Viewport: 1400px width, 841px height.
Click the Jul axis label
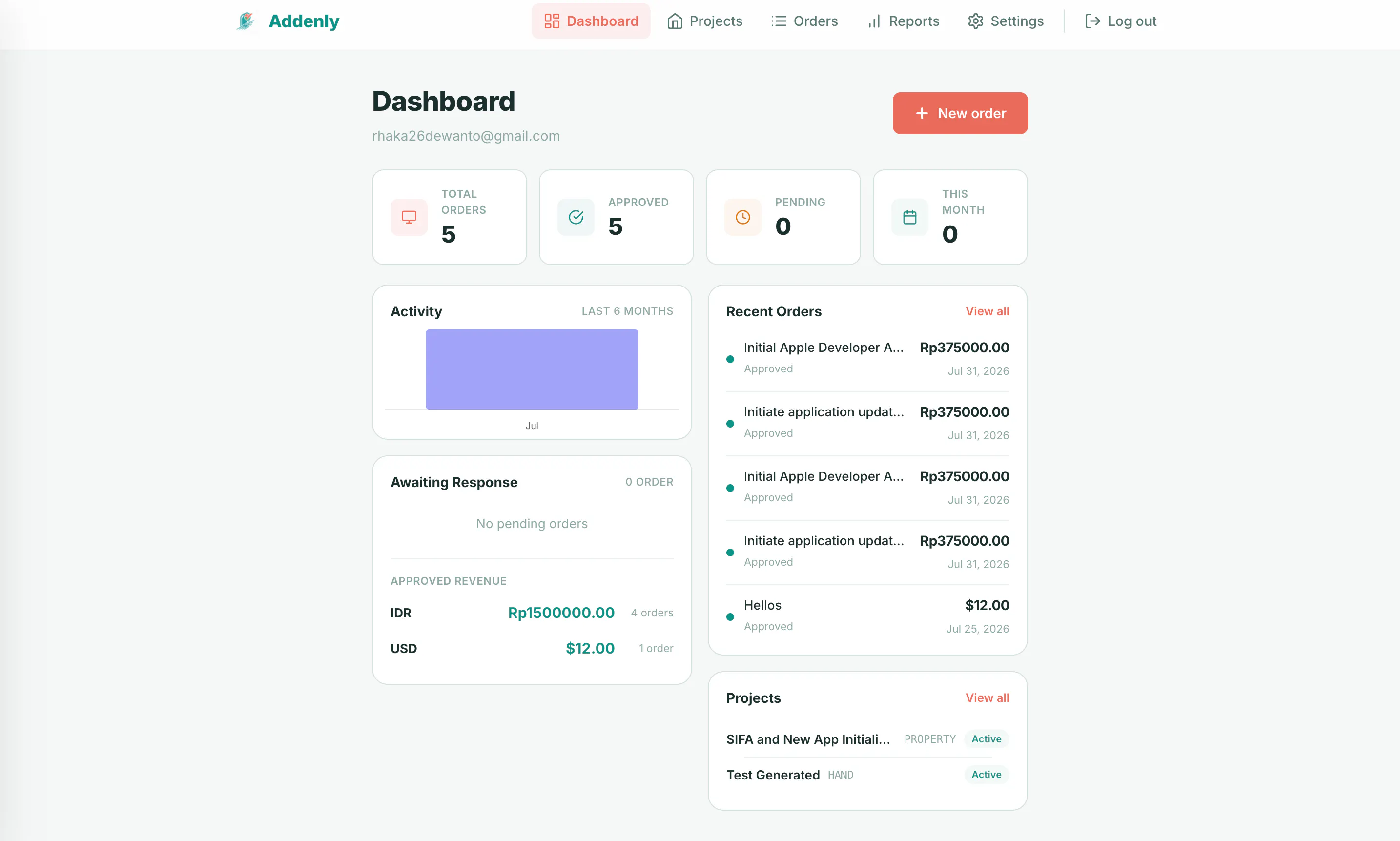pos(532,426)
